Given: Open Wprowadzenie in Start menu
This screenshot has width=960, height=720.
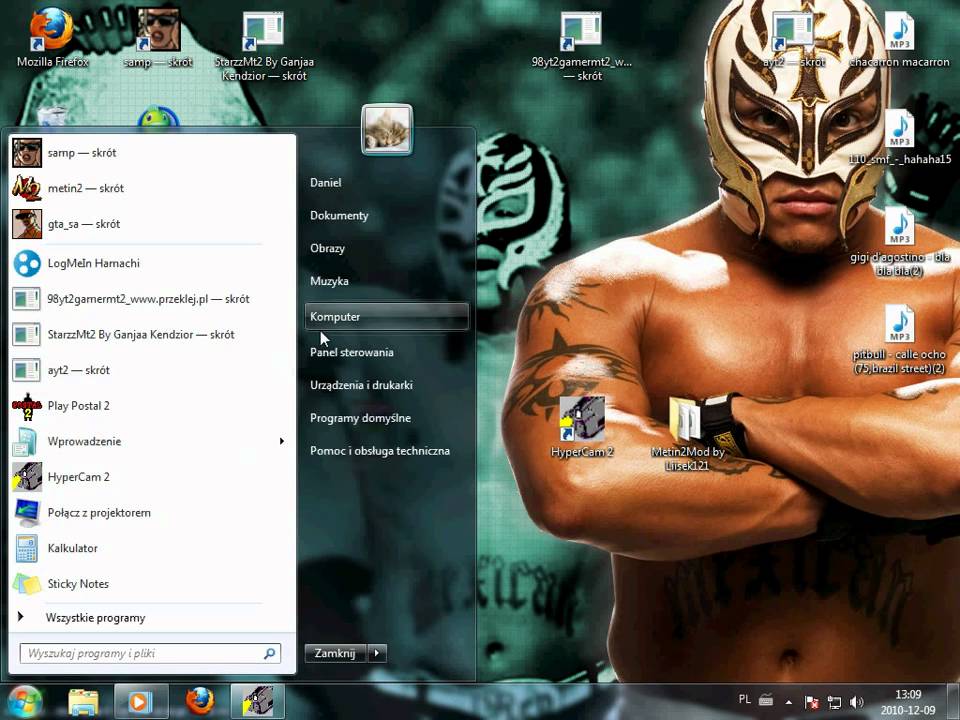Looking at the screenshot, I should (x=152, y=441).
